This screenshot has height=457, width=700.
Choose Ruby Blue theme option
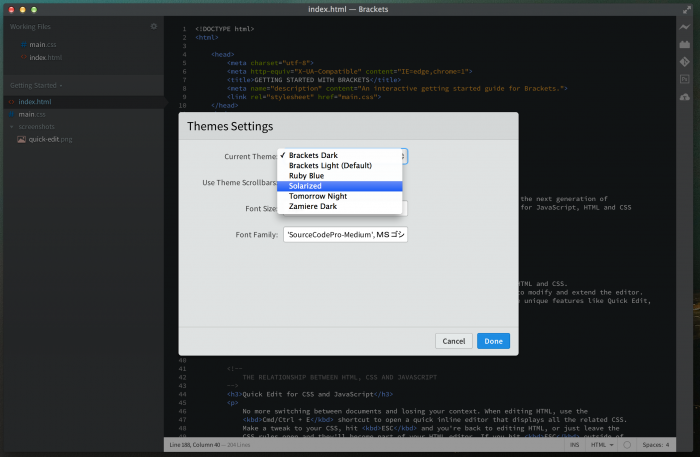pos(306,176)
